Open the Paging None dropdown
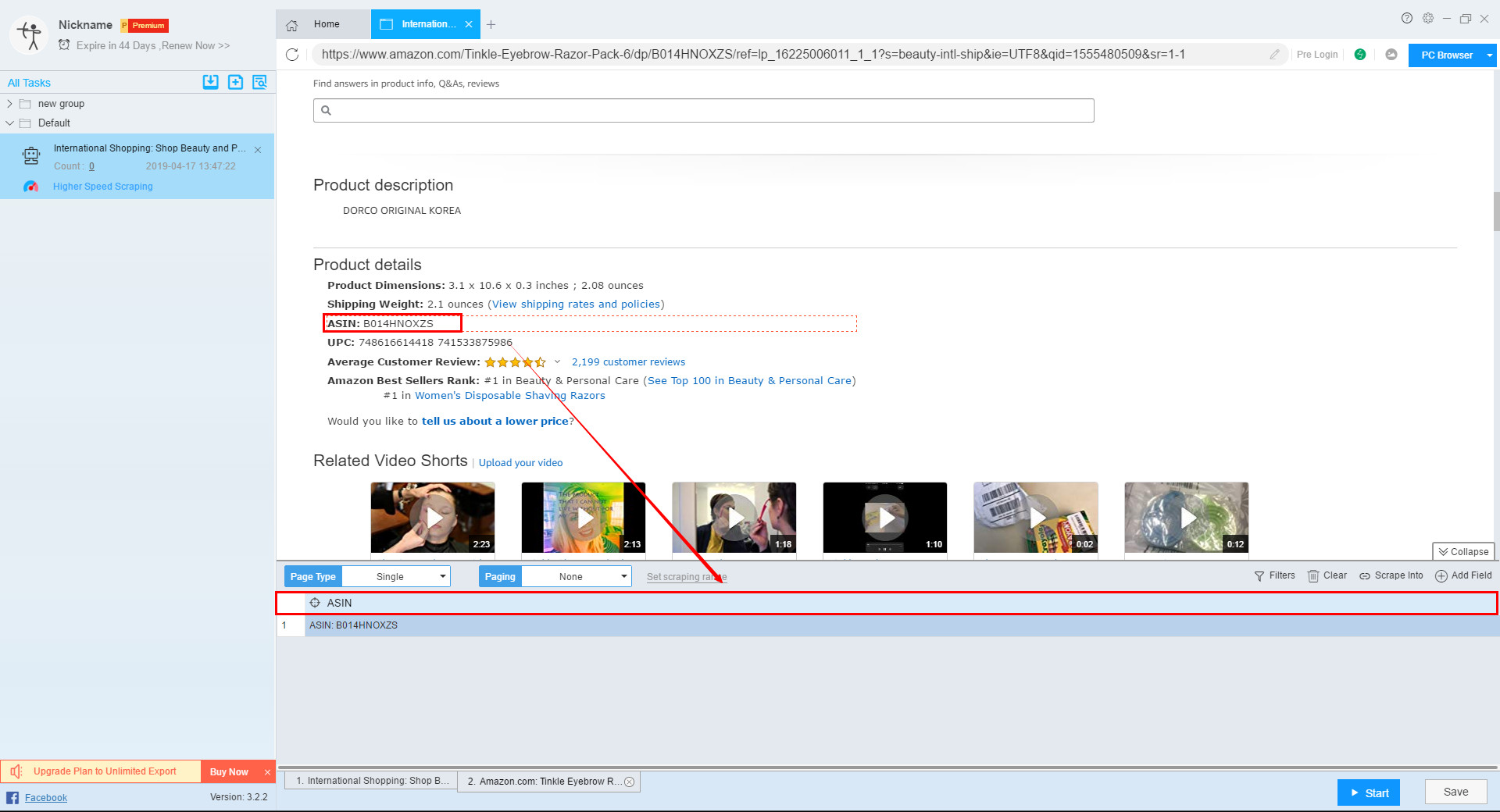This screenshot has width=1500, height=812. click(x=577, y=576)
